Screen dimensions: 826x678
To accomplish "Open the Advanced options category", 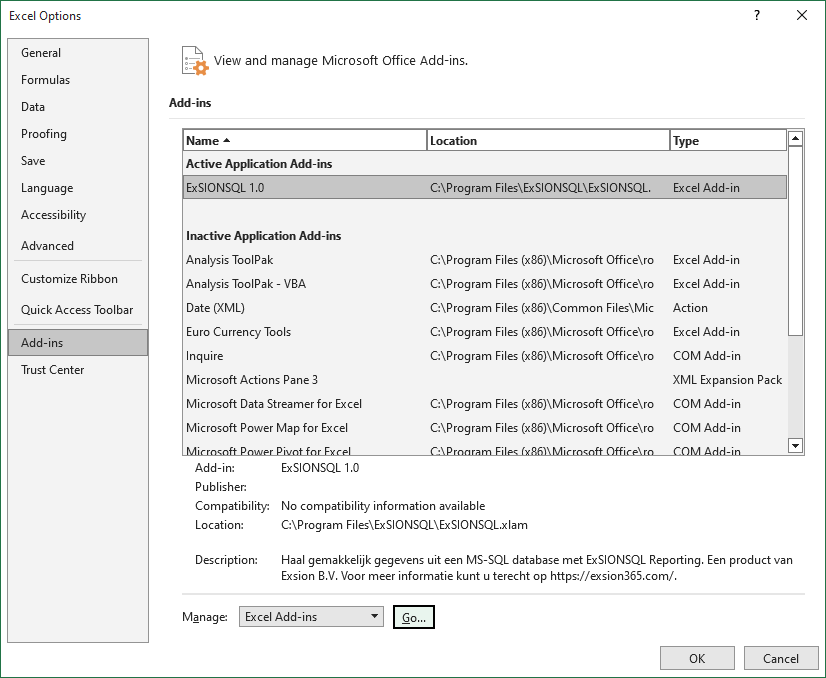I will click(78, 245).
